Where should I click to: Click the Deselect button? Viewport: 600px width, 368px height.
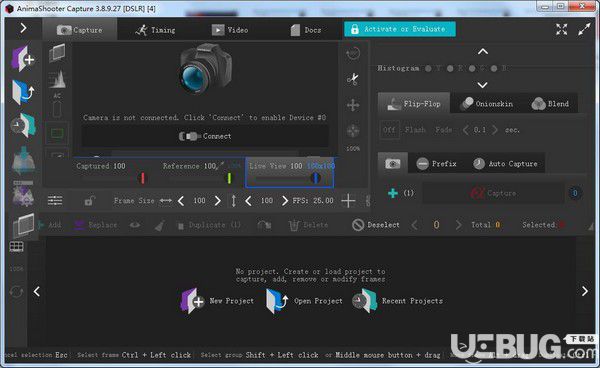(x=376, y=225)
